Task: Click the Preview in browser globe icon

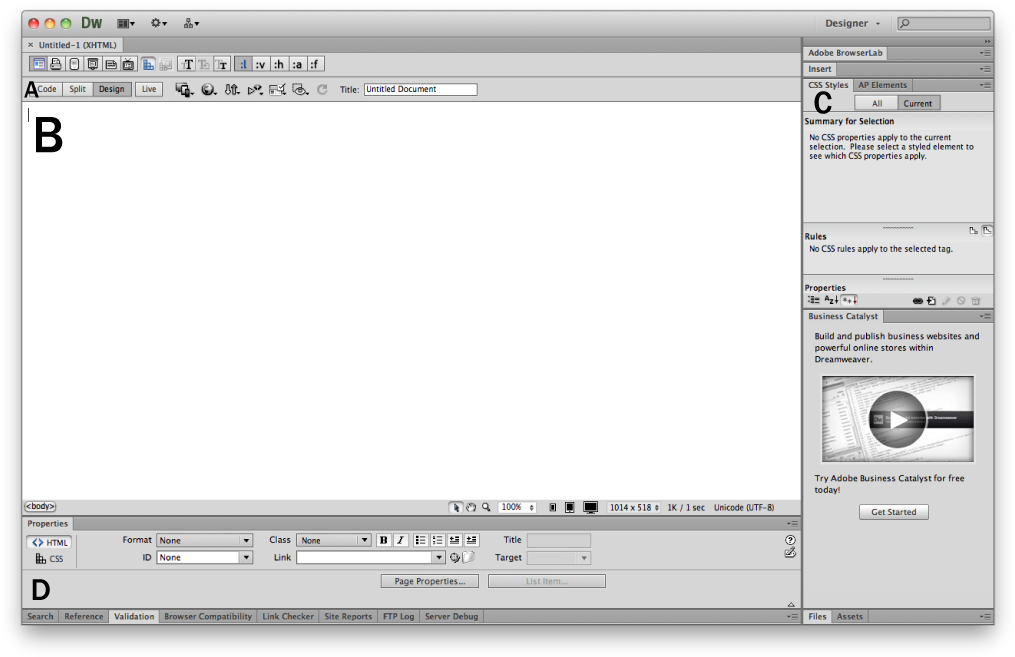Action: click(x=208, y=89)
